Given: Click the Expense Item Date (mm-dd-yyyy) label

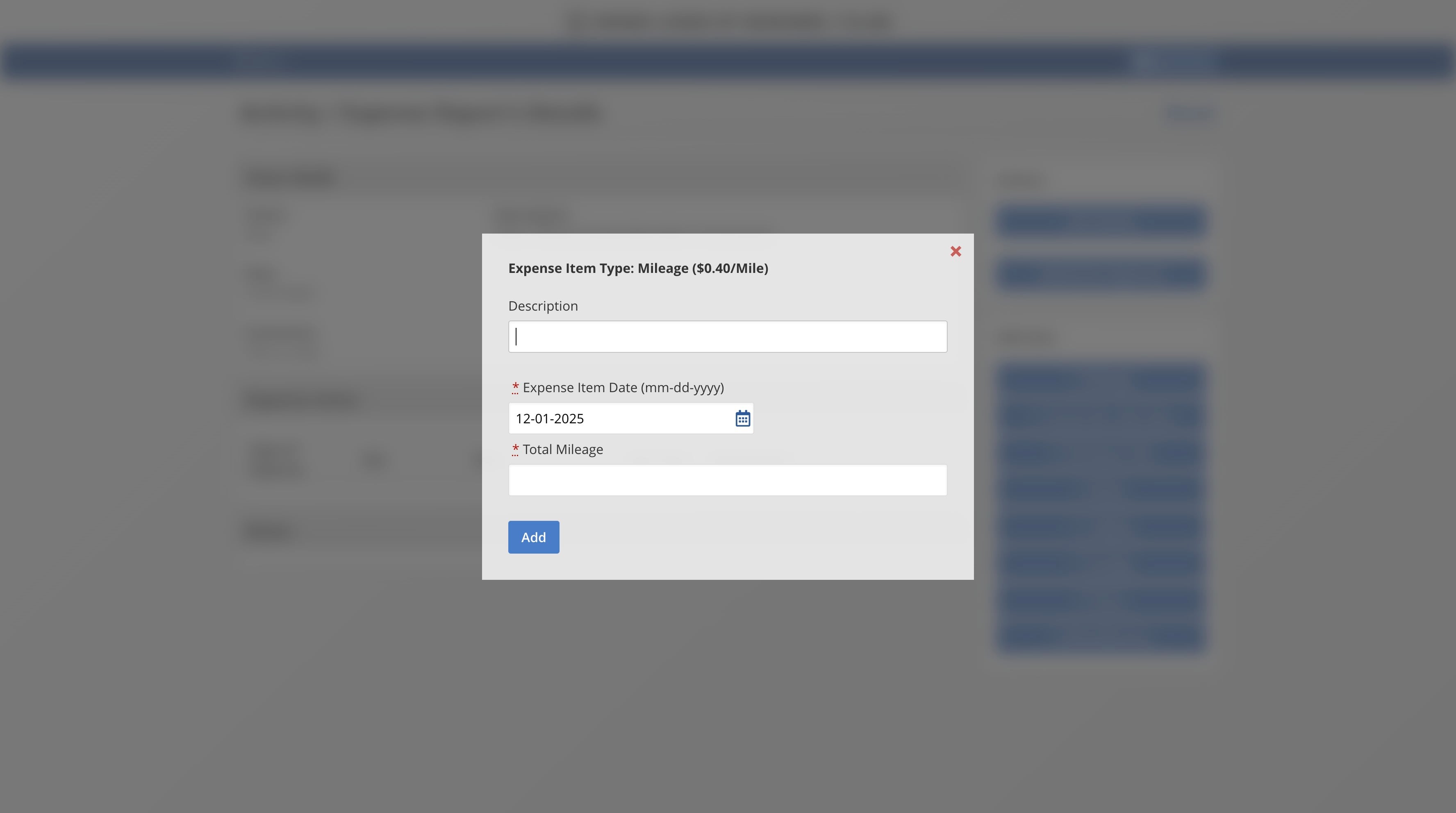Looking at the screenshot, I should click(x=623, y=388).
